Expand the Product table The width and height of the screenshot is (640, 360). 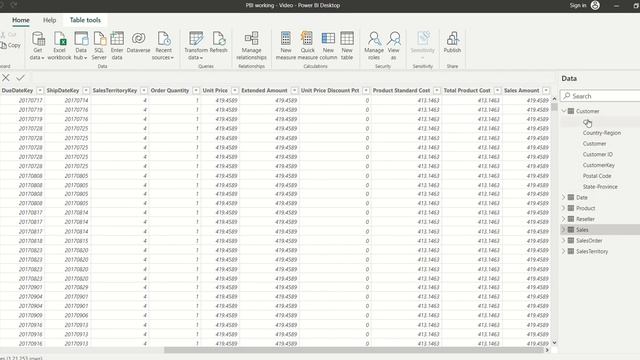(564, 208)
